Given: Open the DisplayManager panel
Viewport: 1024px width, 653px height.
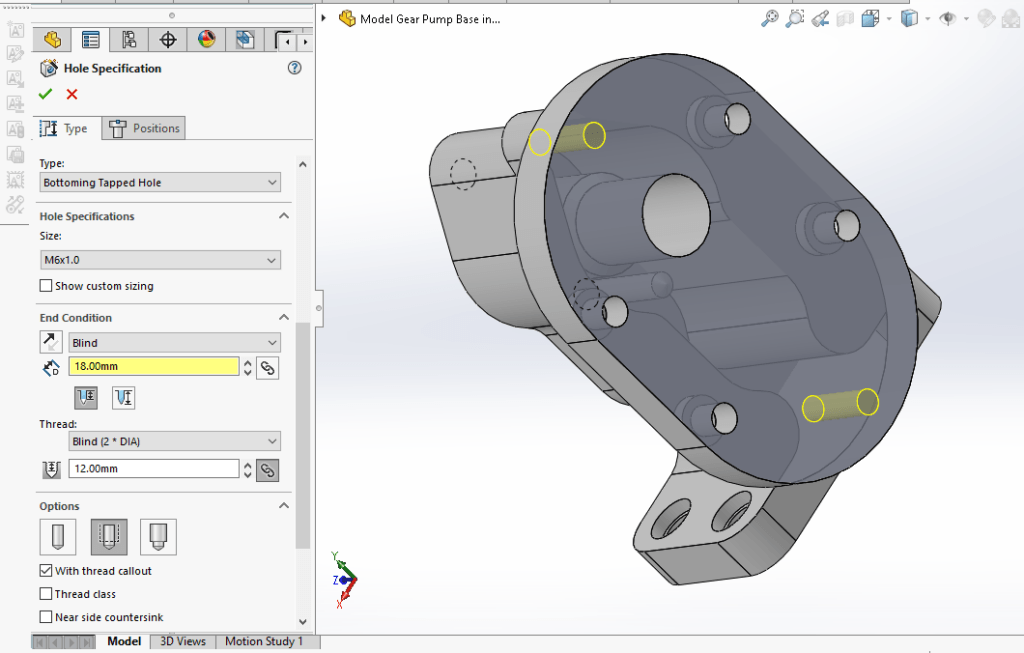Looking at the screenshot, I should [204, 40].
